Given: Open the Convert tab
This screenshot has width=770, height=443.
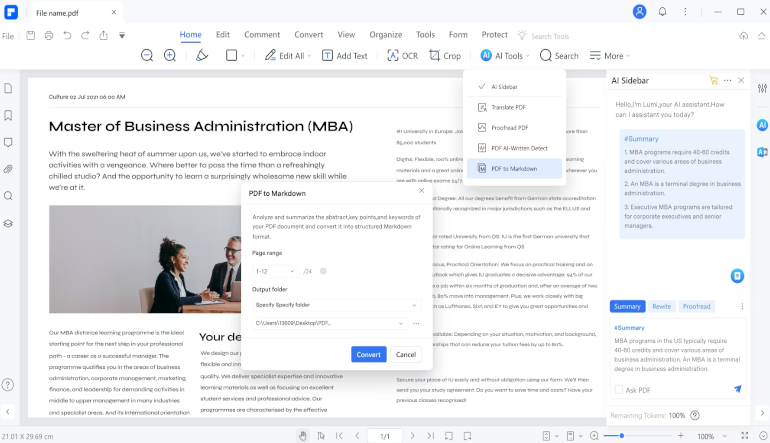Looking at the screenshot, I should 309,34.
